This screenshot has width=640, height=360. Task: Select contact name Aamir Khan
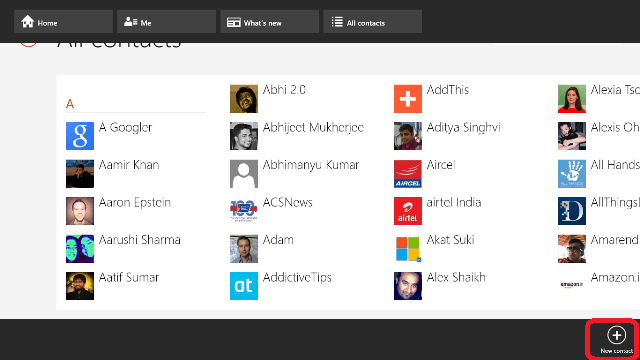coord(129,165)
